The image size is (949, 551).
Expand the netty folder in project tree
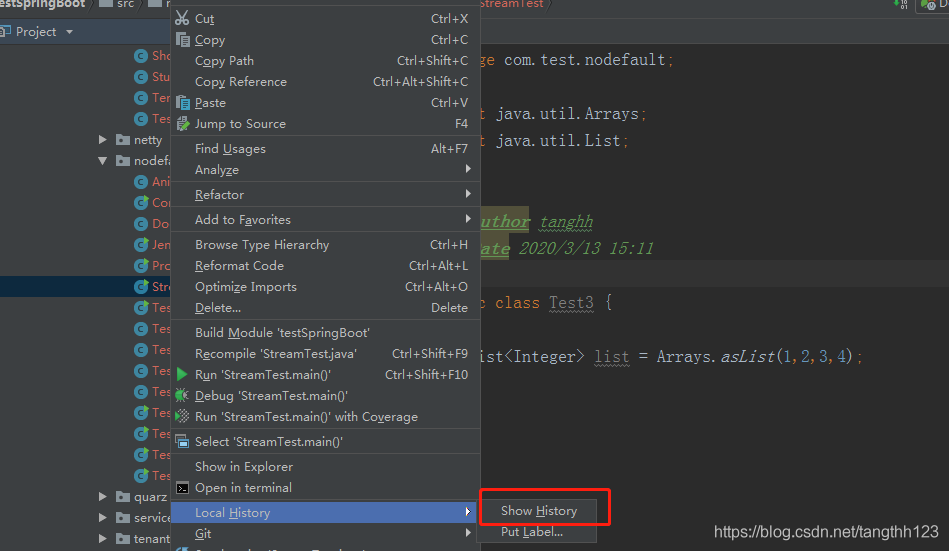[x=102, y=139]
